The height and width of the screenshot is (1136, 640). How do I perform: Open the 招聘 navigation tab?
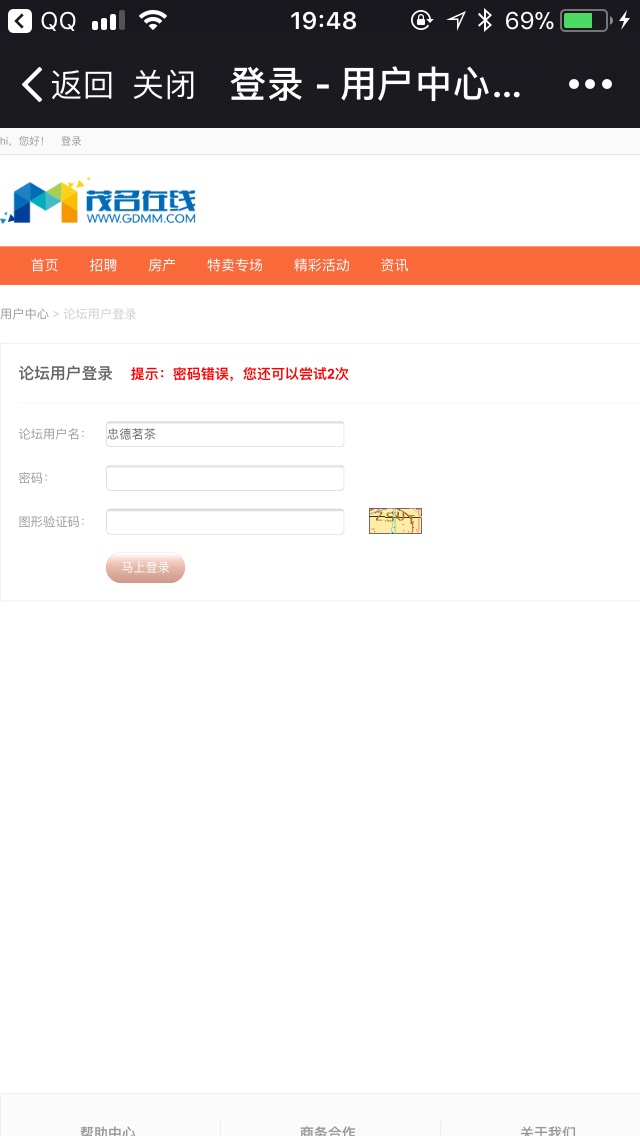pyautogui.click(x=103, y=265)
